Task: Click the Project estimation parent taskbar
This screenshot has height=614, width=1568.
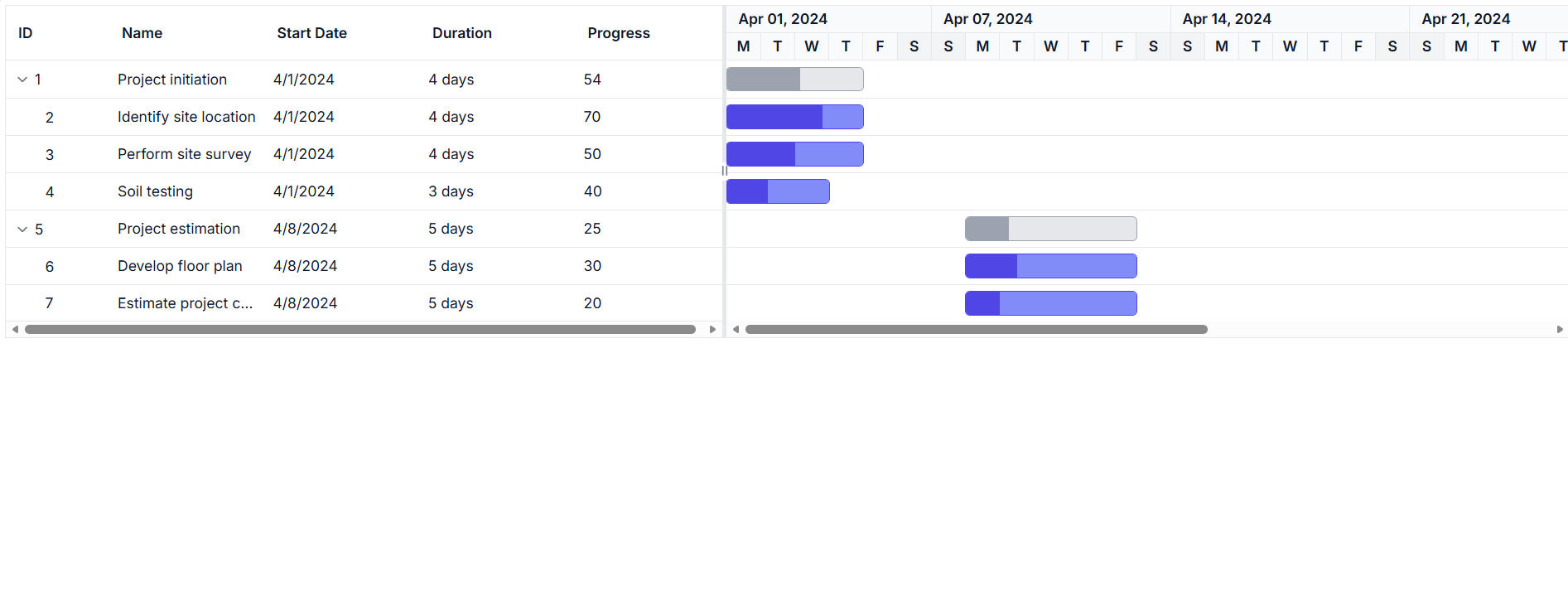Action: click(1051, 229)
